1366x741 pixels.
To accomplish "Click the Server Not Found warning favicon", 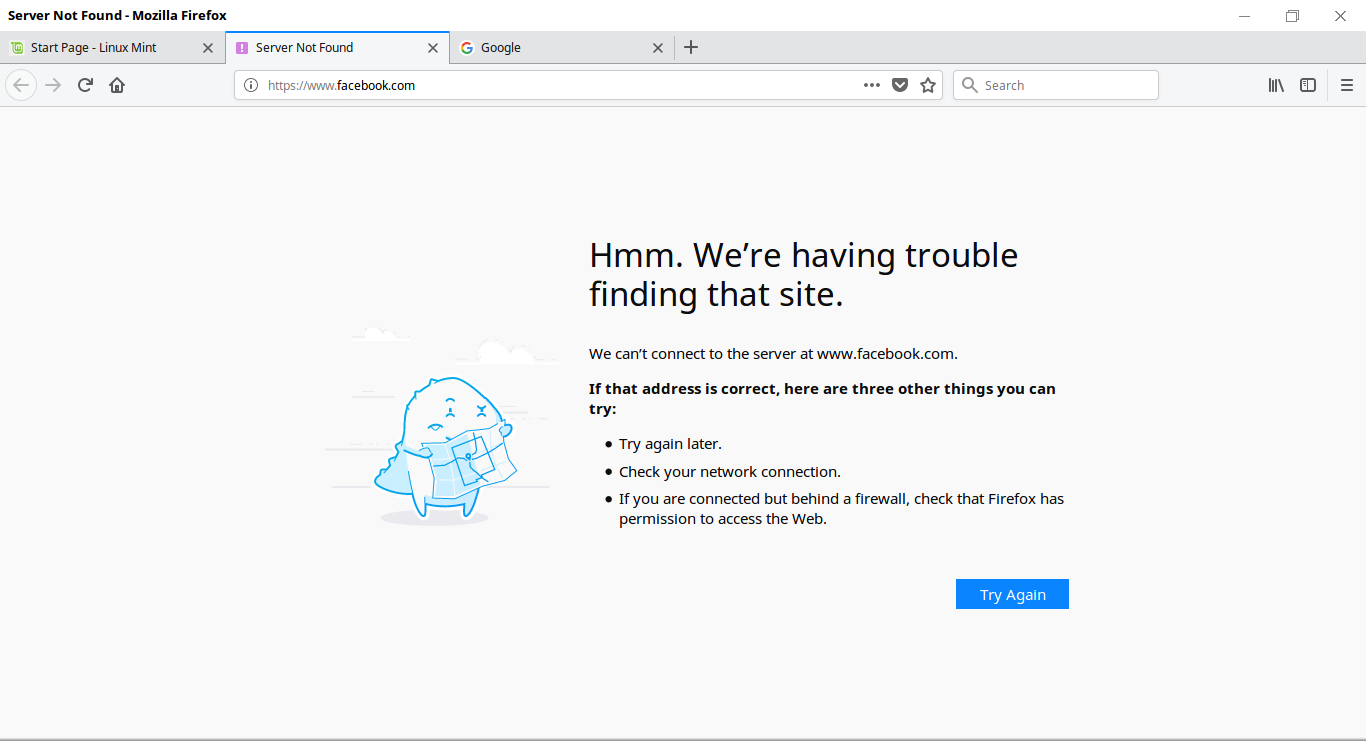I will tap(242, 47).
